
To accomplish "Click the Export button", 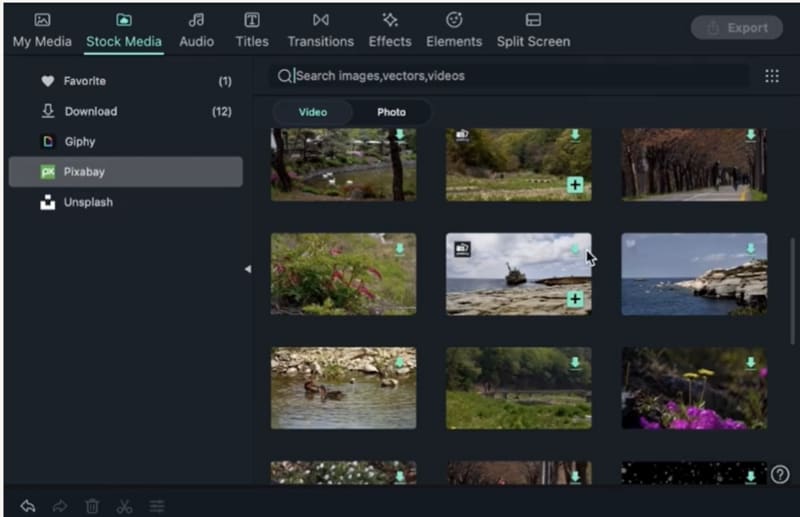I will (x=736, y=28).
